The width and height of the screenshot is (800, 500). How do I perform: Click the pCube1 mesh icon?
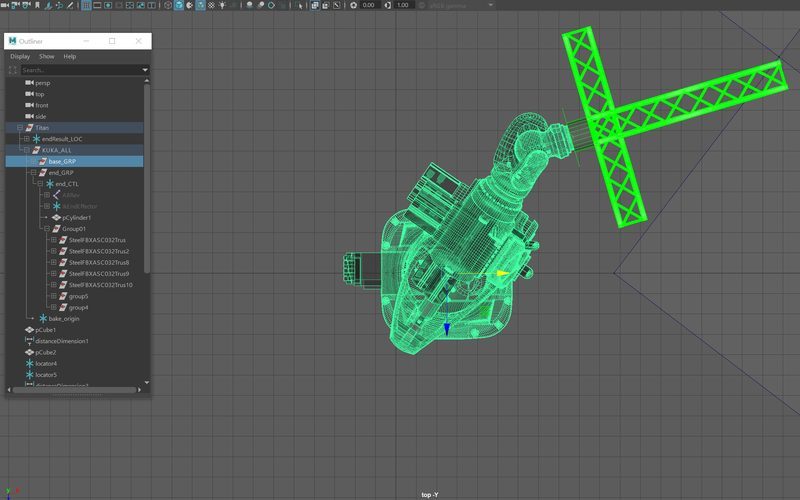click(x=30, y=330)
